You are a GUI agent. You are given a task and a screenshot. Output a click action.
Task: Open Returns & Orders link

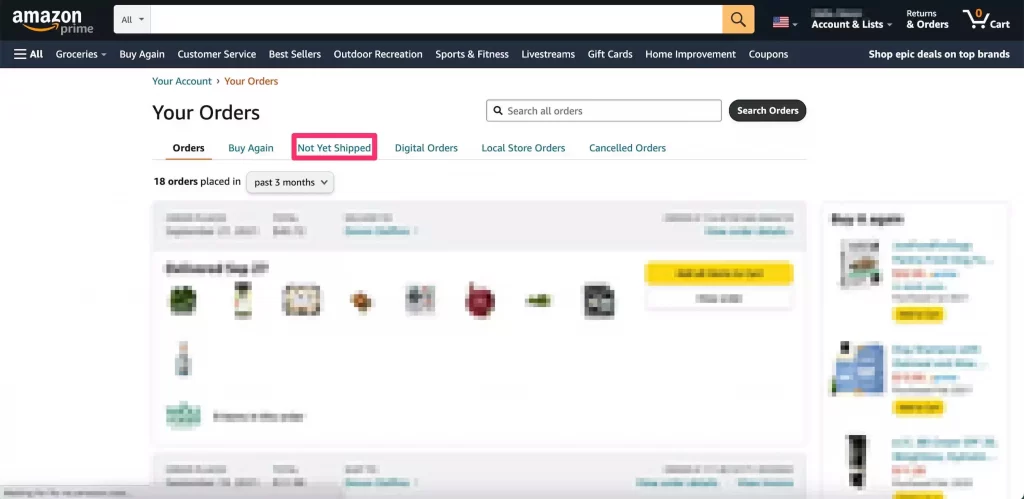[x=927, y=20]
